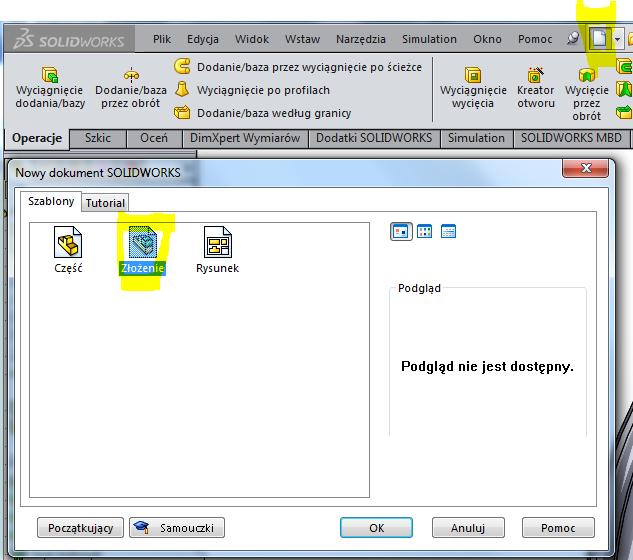Select Wyciągnięcie wycięcia cut tool
Screen dimensions: 633x560
473,88
